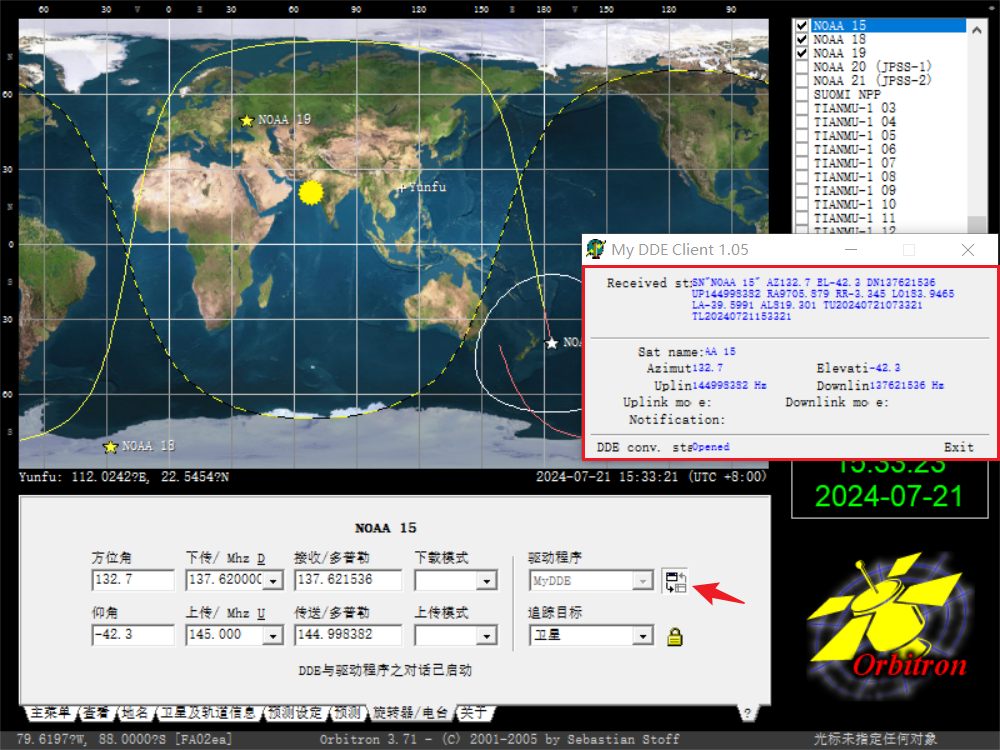This screenshot has height=750, width=1000.
Task: Uncheck the NOAA 15 satellite checkbox
Action: point(802,25)
